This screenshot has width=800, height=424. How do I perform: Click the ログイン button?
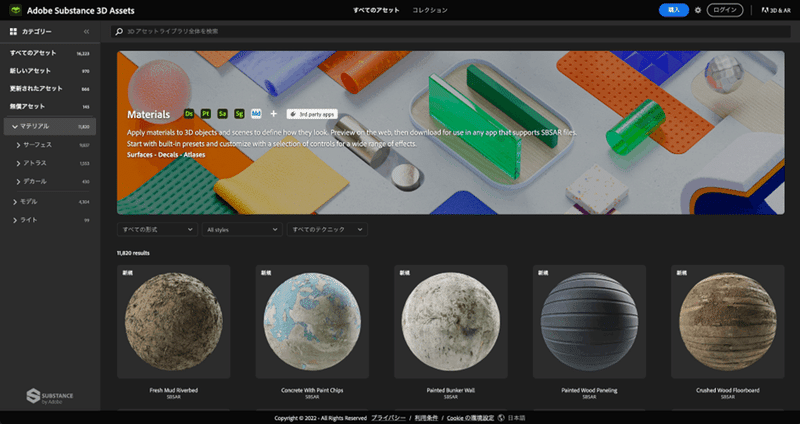click(724, 10)
